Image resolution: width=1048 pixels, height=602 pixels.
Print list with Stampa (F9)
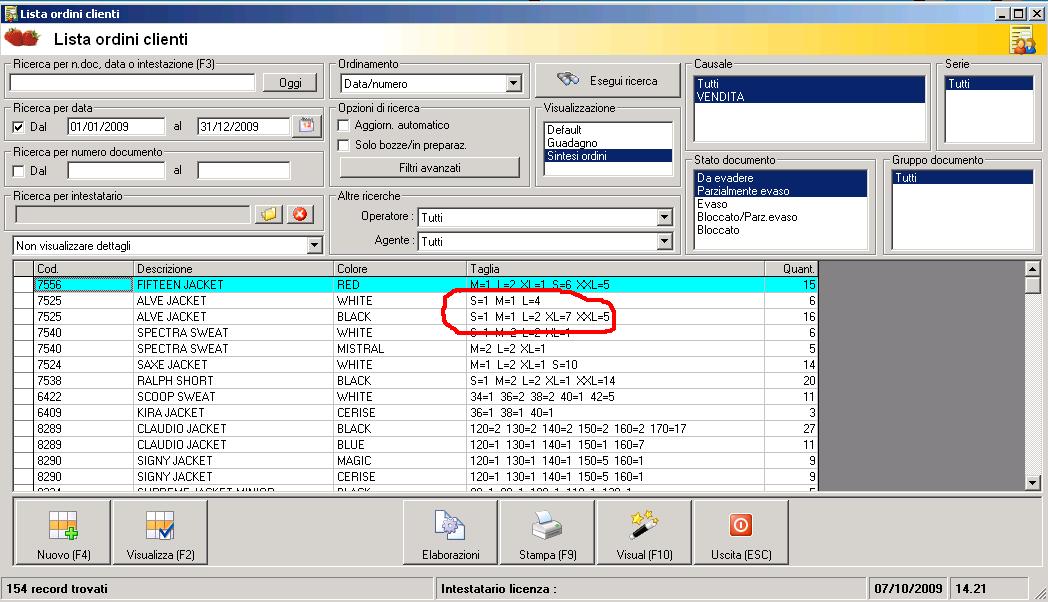(x=547, y=532)
